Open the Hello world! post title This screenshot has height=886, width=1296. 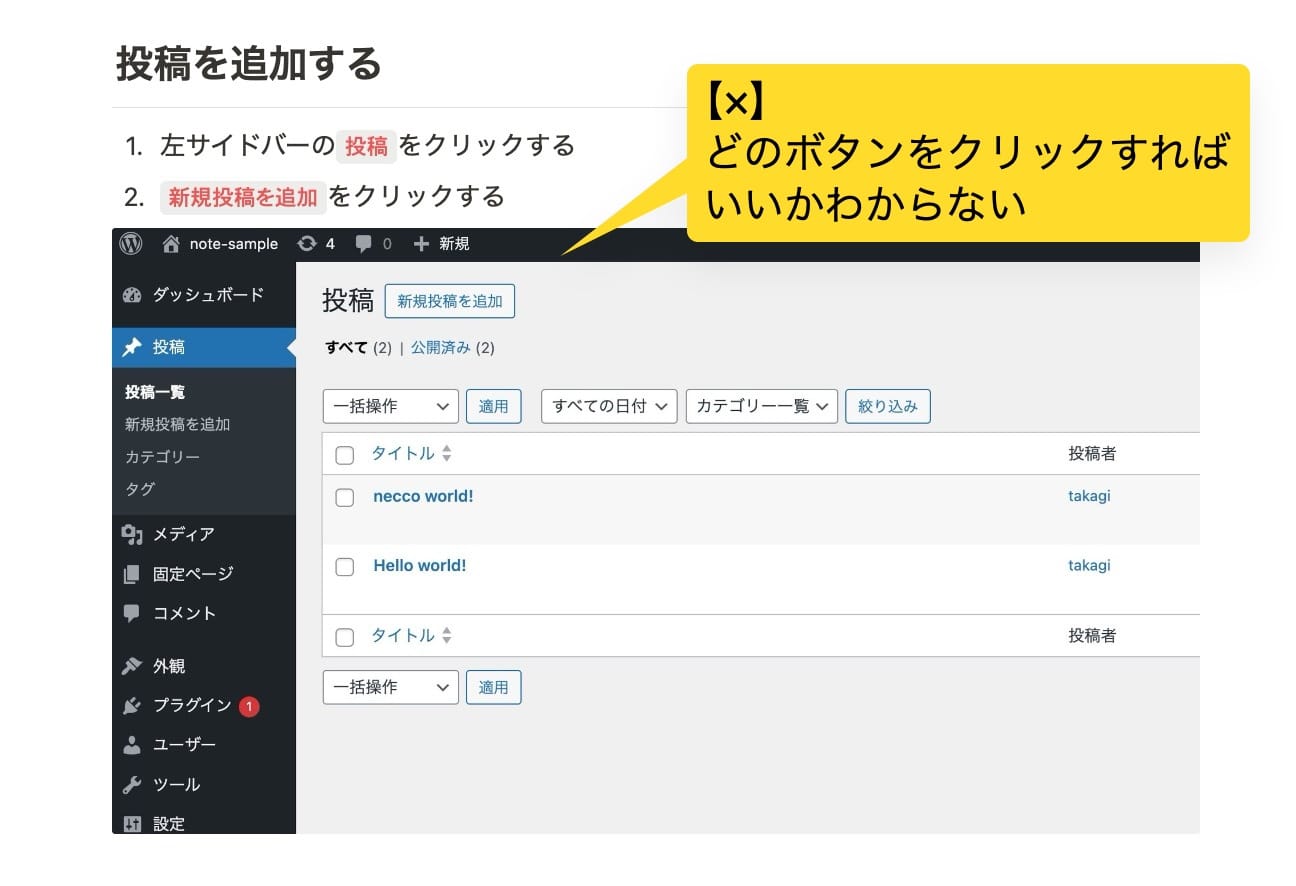coord(420,565)
